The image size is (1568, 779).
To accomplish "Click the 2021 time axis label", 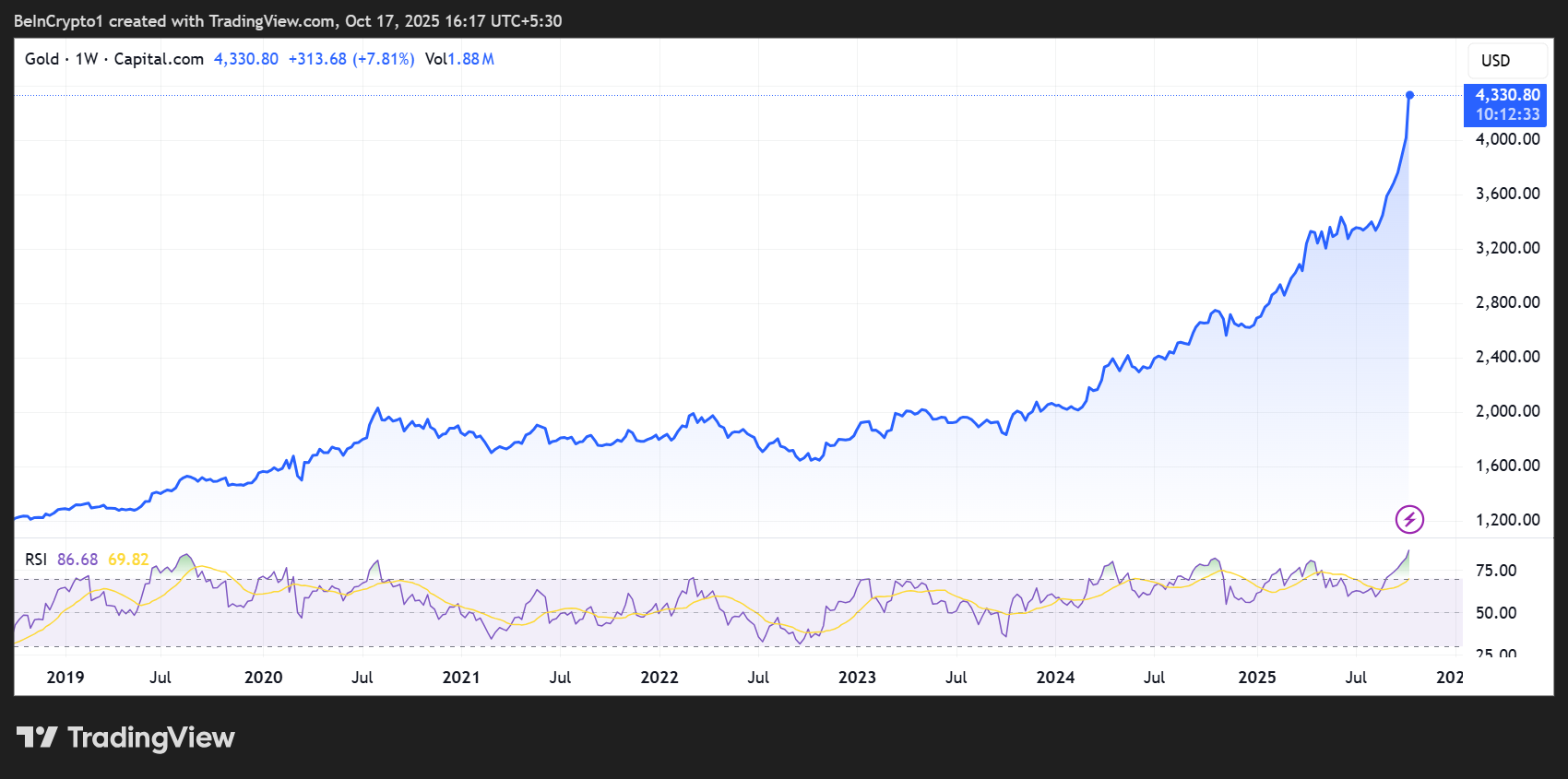I will click(x=461, y=678).
